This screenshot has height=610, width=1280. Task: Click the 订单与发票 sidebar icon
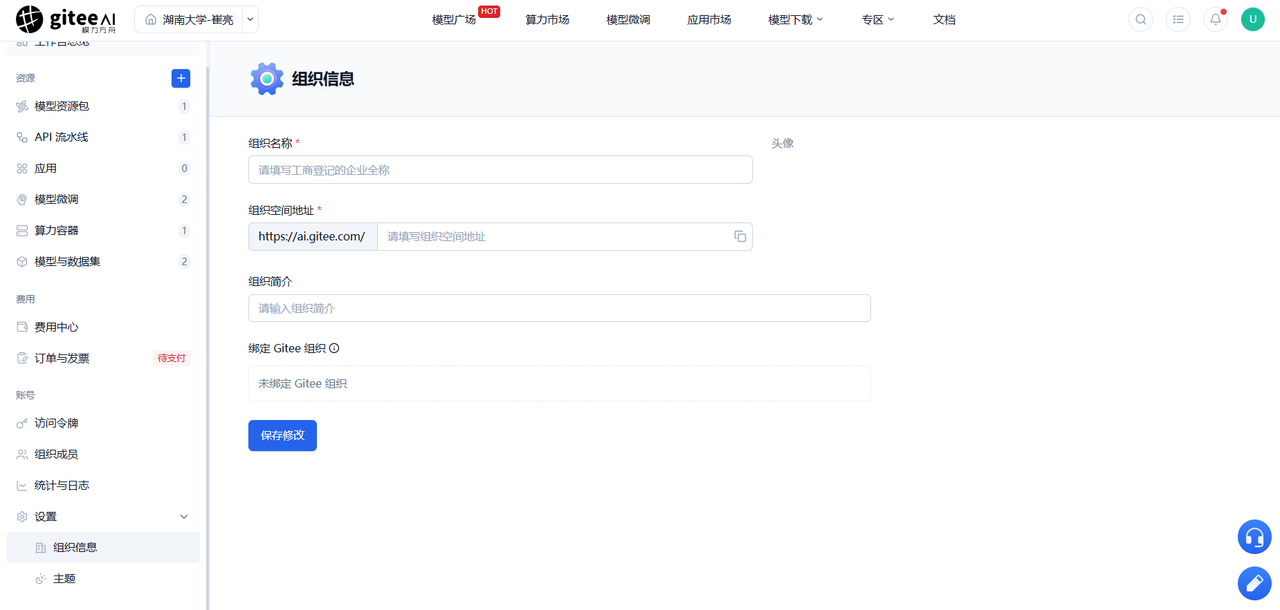pos(22,358)
